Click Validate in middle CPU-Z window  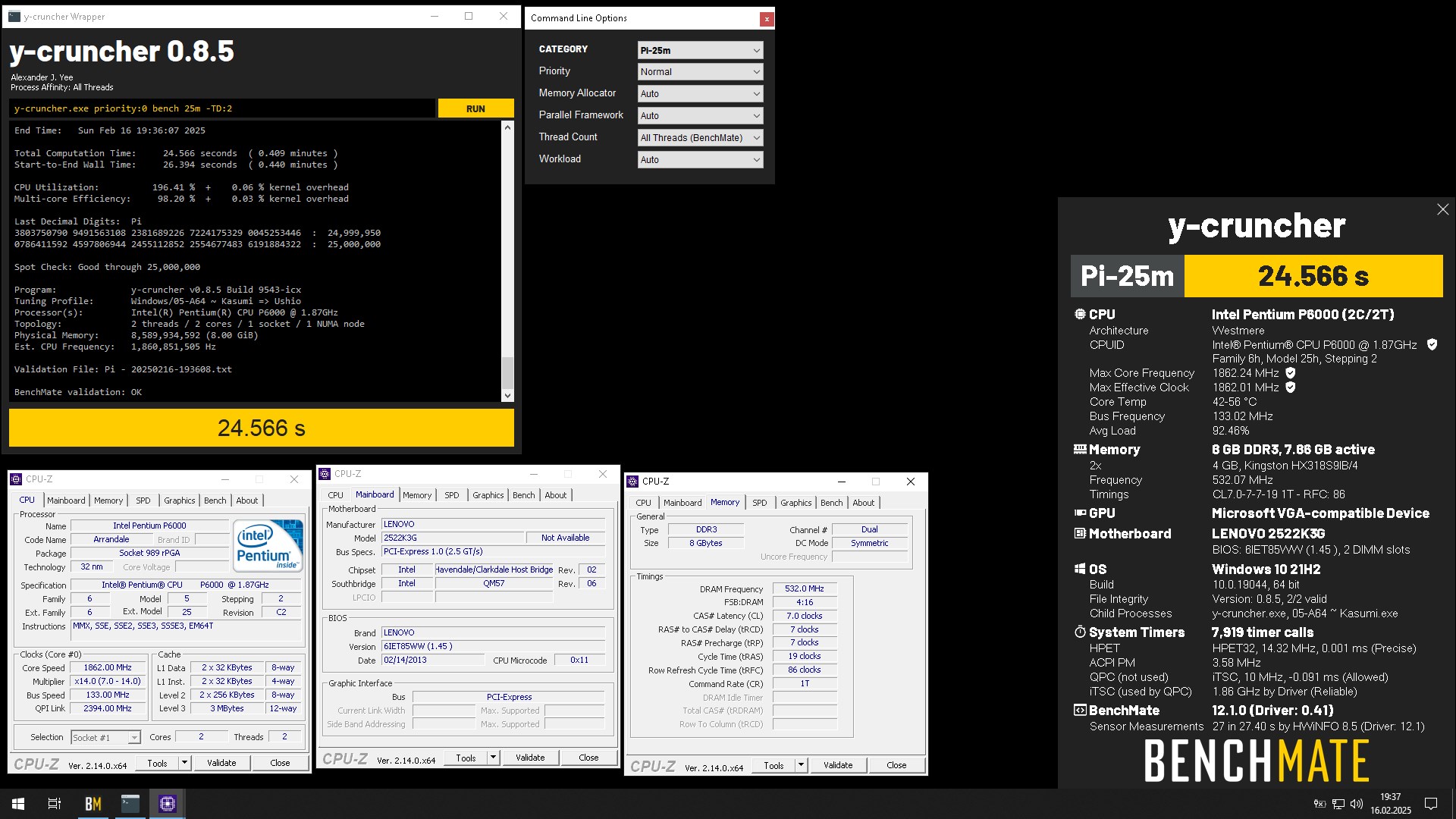click(530, 758)
